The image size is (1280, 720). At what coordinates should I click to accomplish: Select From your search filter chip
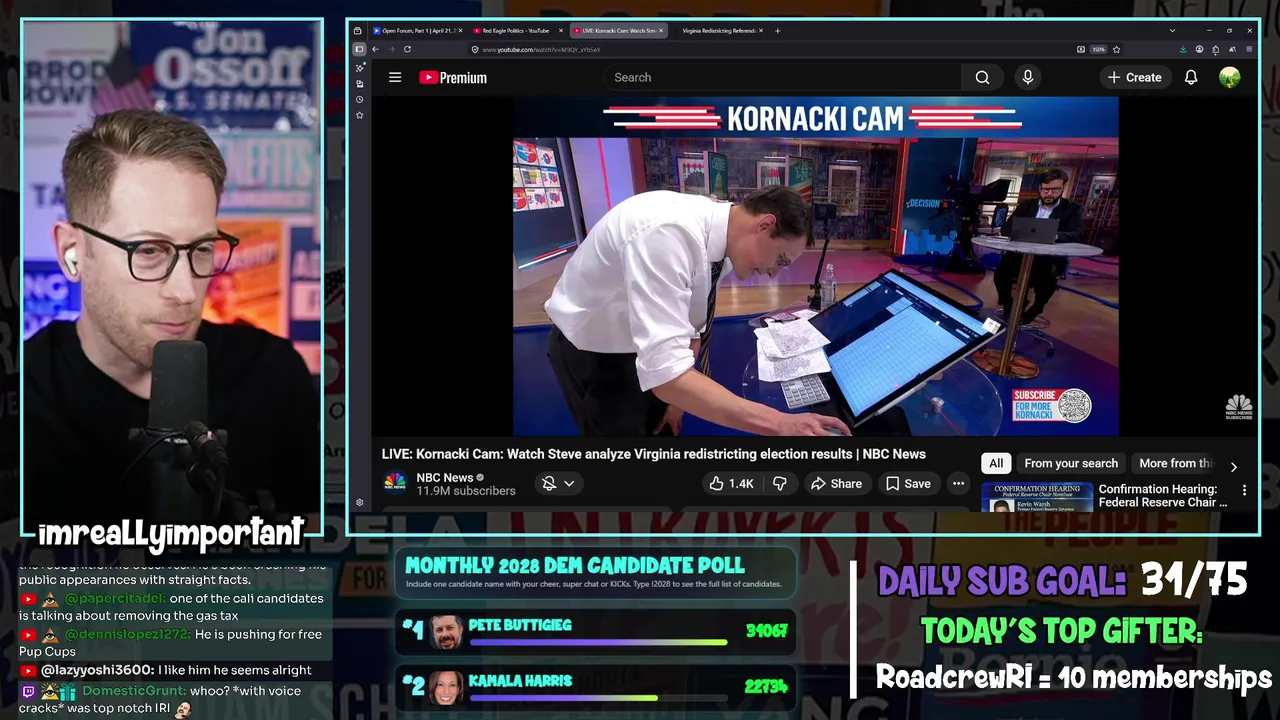pos(1071,463)
